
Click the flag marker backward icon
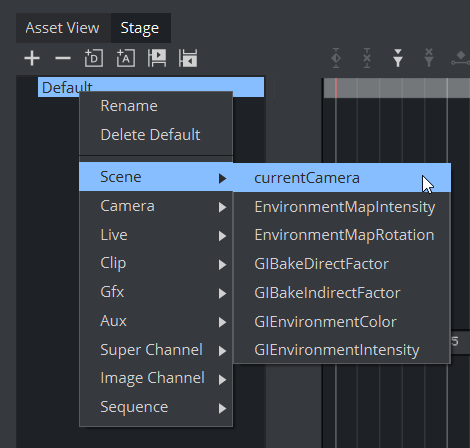[188, 58]
